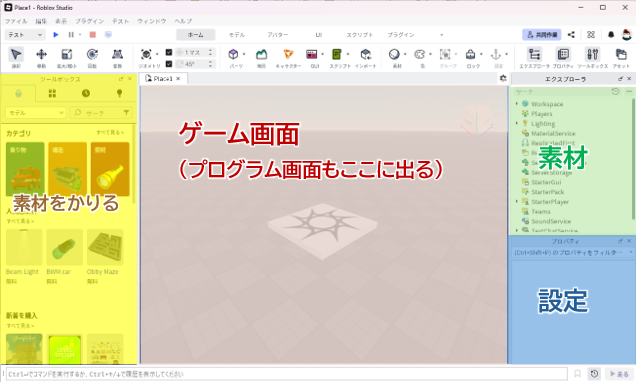Open the Asset Manager (アセット) icon
The width and height of the screenshot is (636, 382).
pyautogui.click(x=621, y=54)
